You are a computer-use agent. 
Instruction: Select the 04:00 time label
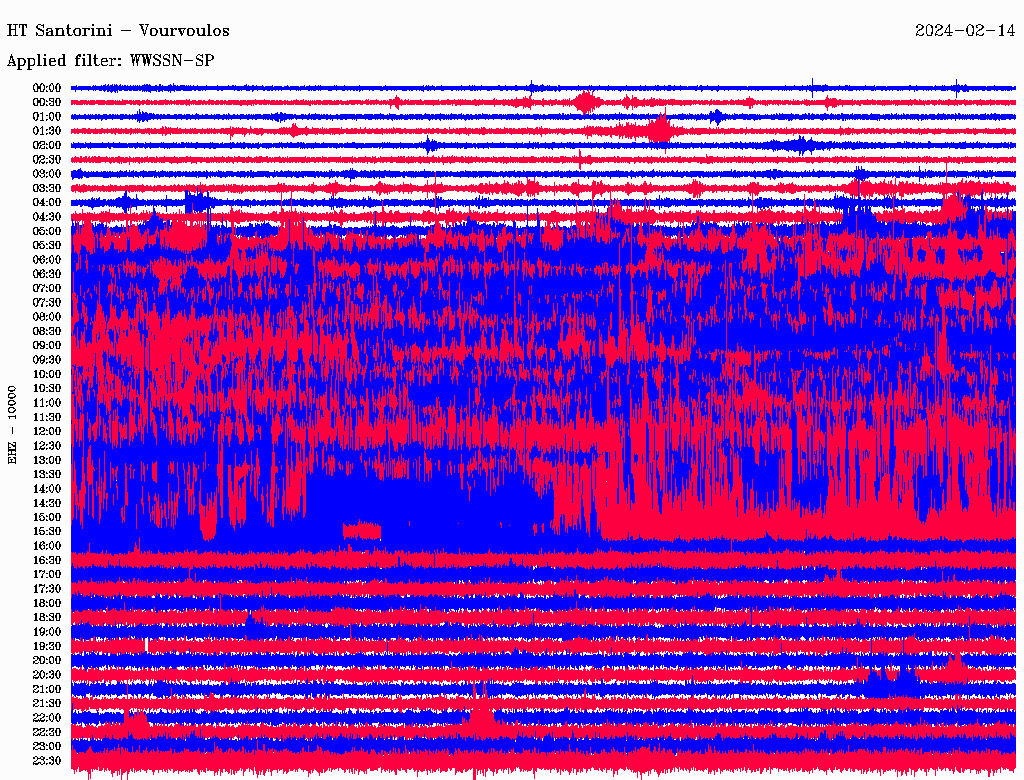coord(47,203)
